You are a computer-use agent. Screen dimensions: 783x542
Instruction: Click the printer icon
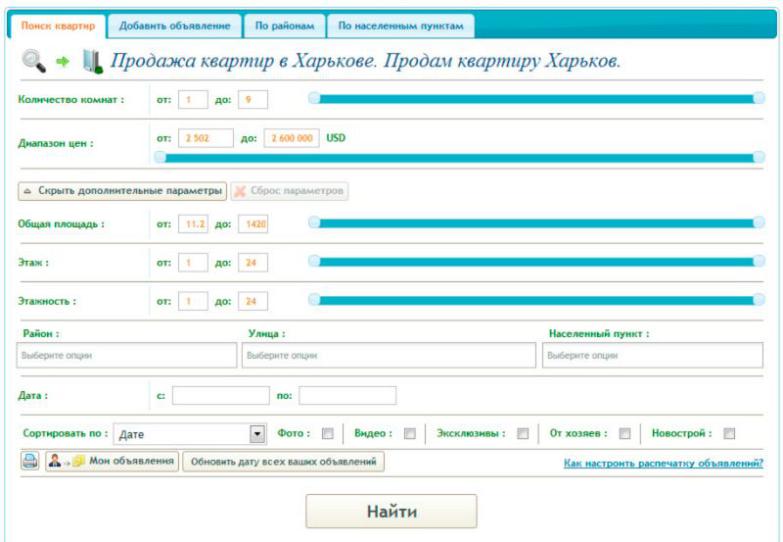pos(30,461)
